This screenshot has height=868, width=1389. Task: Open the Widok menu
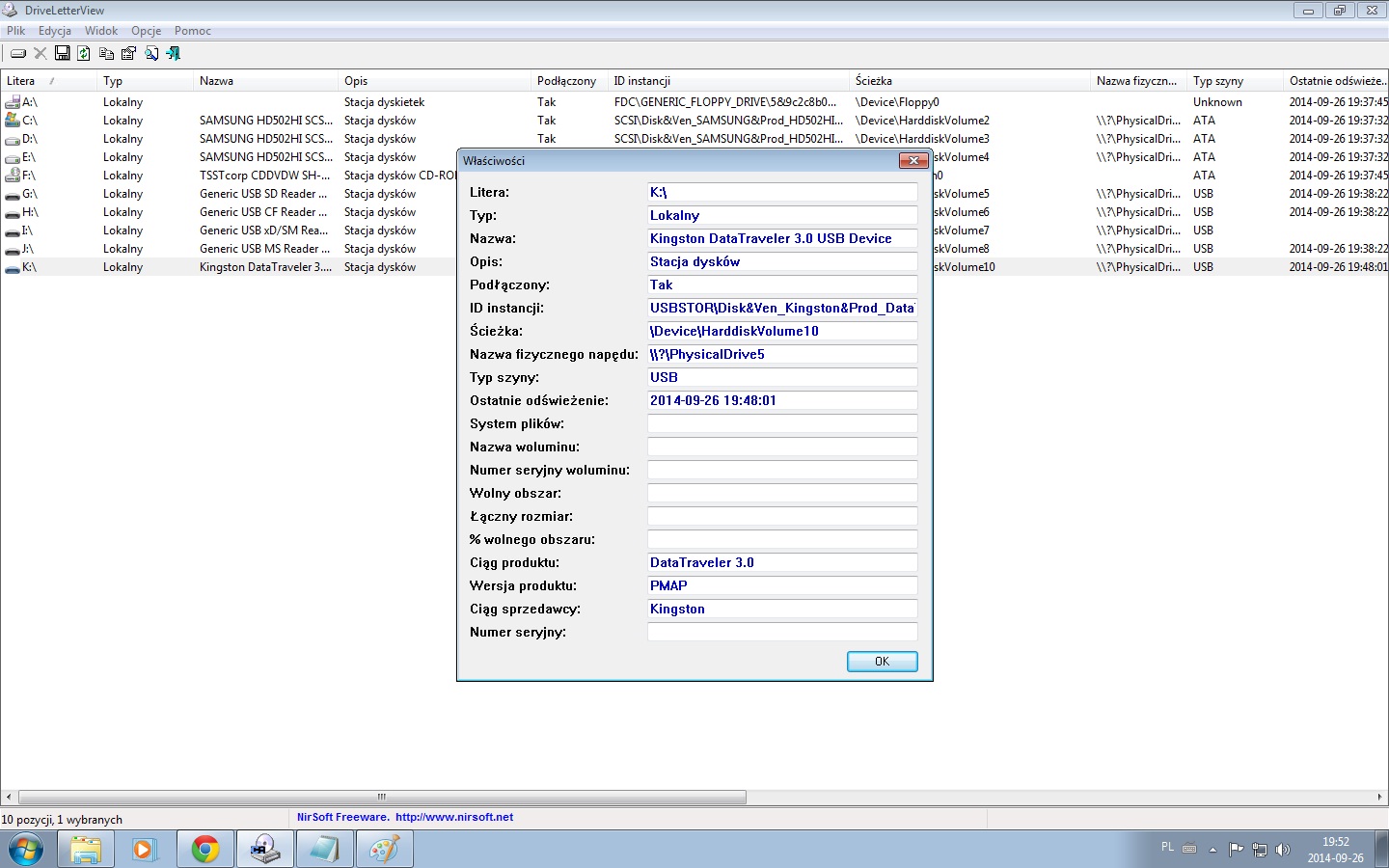point(101,31)
